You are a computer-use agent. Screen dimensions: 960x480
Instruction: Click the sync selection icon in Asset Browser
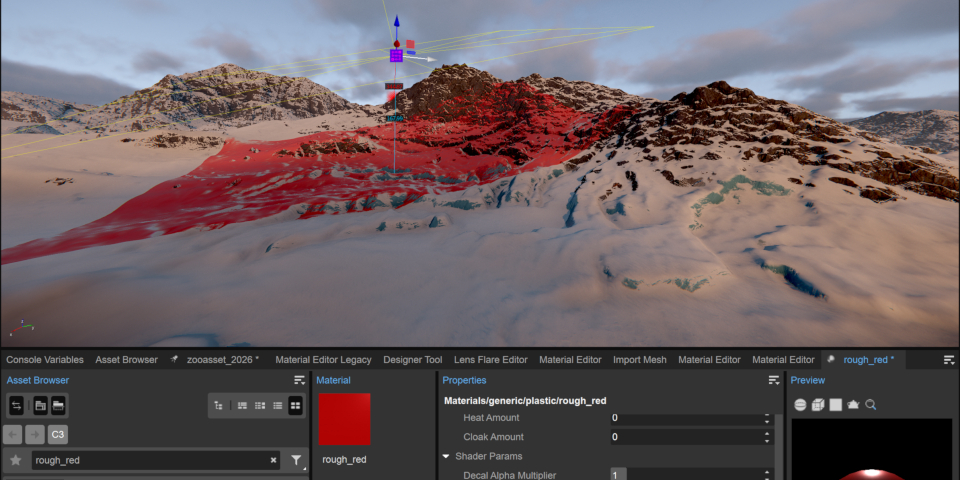click(x=17, y=405)
